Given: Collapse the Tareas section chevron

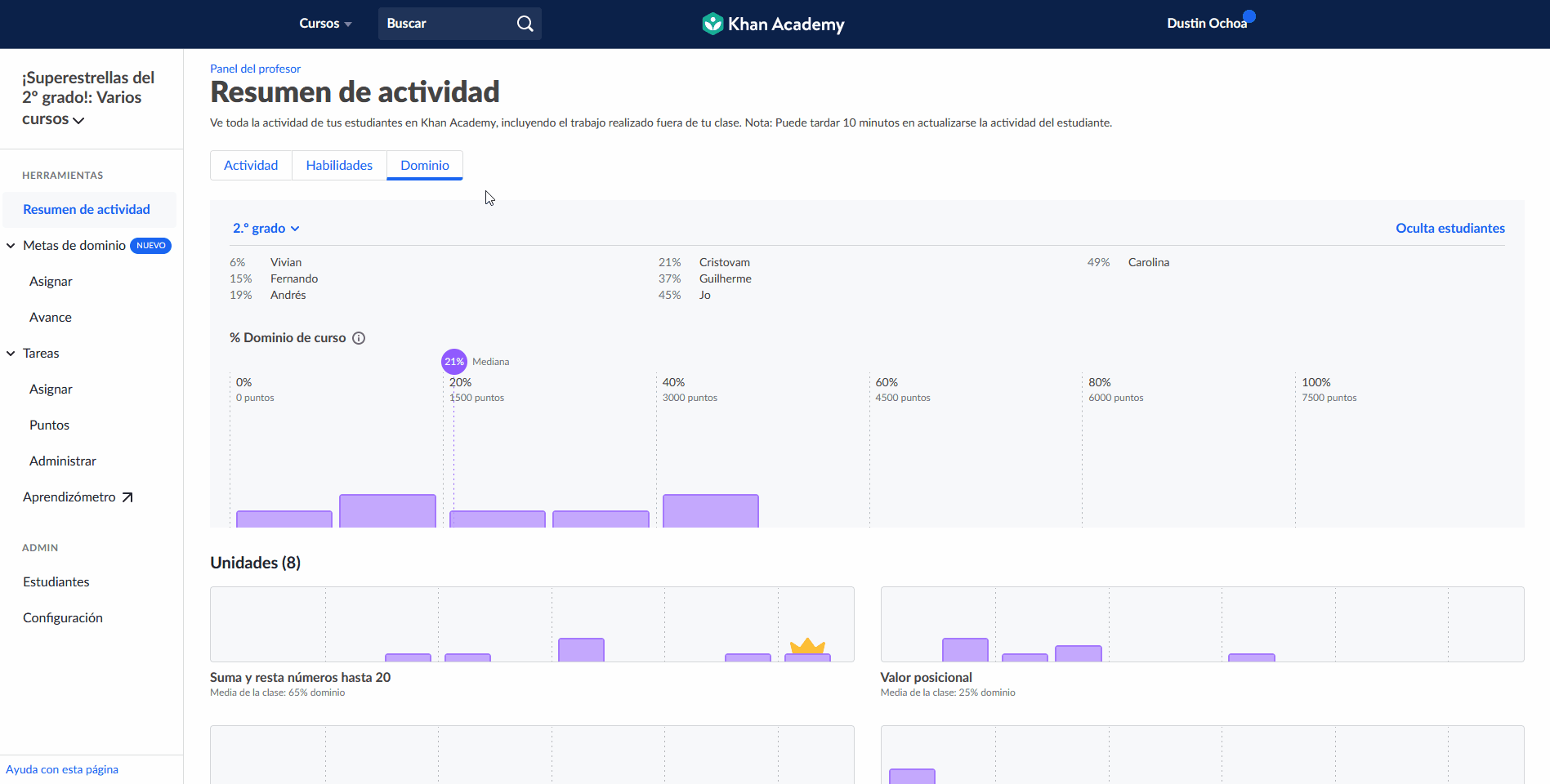Looking at the screenshot, I should [11, 354].
